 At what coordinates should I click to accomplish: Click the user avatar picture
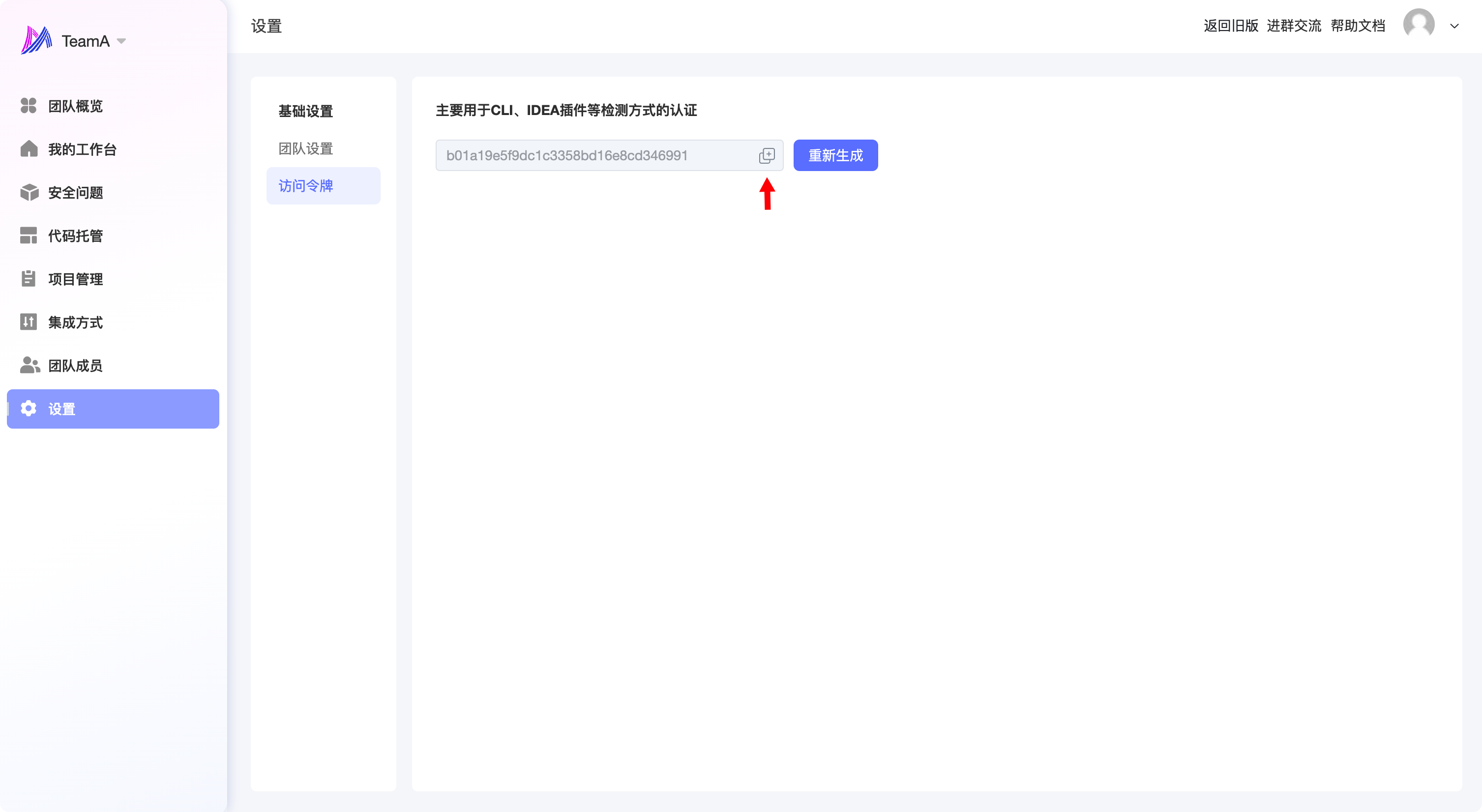coord(1418,25)
